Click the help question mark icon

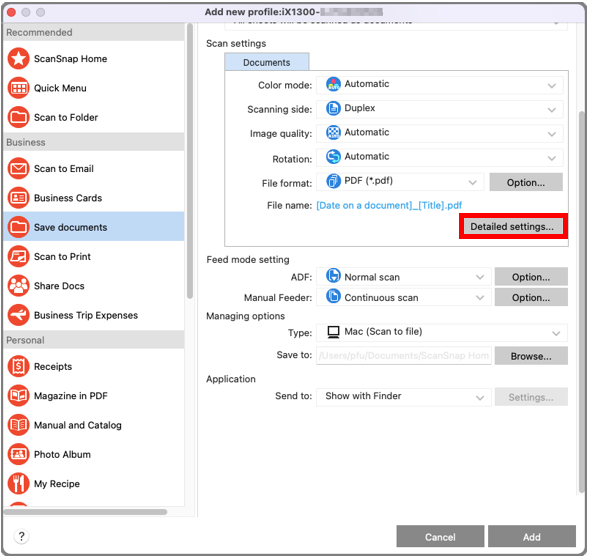(21, 536)
